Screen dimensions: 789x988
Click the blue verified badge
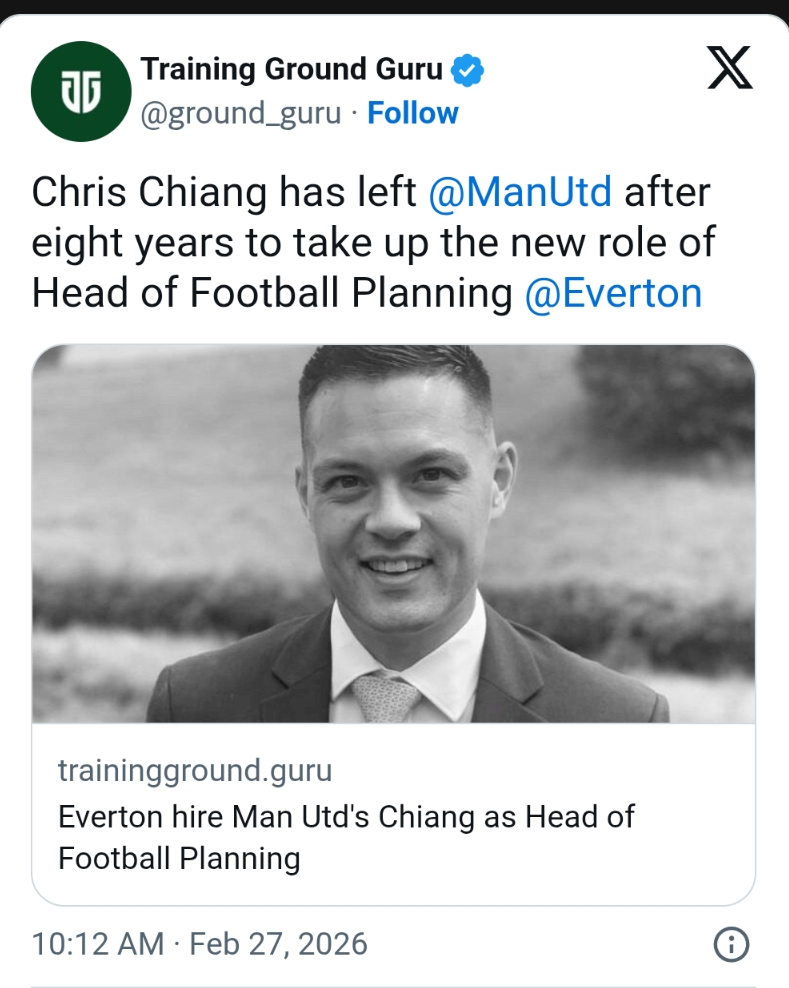point(468,70)
